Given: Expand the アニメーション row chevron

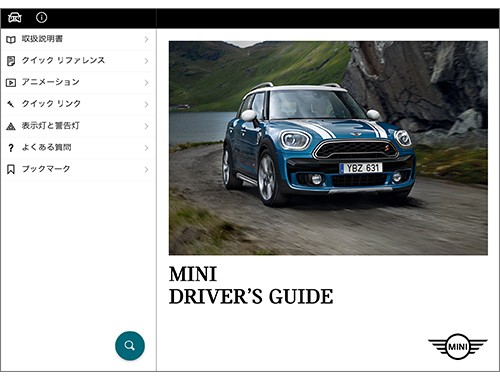Looking at the screenshot, I should (x=146, y=83).
